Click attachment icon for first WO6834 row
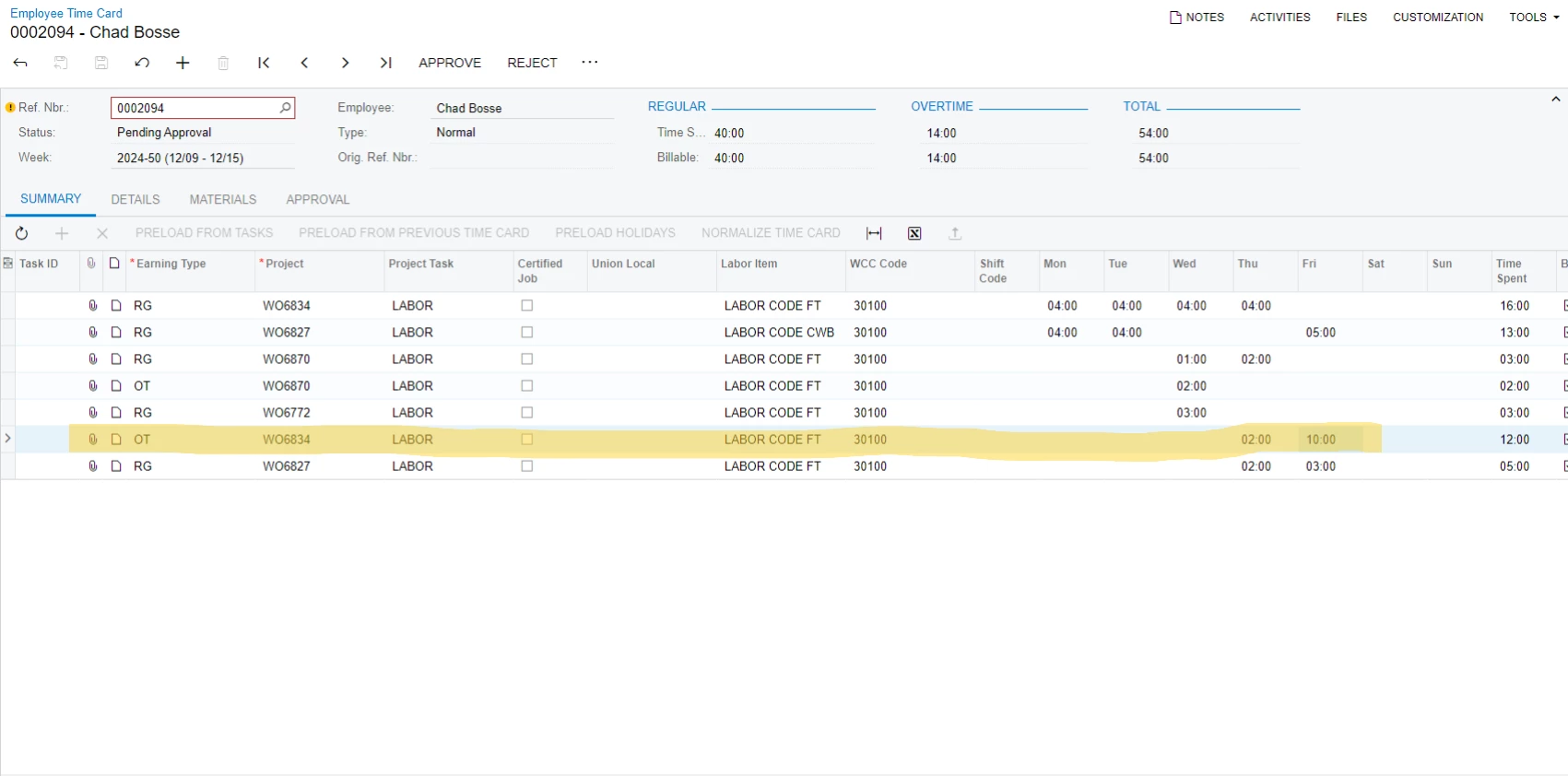Image resolution: width=1568 pixels, height=776 pixels. click(x=92, y=305)
